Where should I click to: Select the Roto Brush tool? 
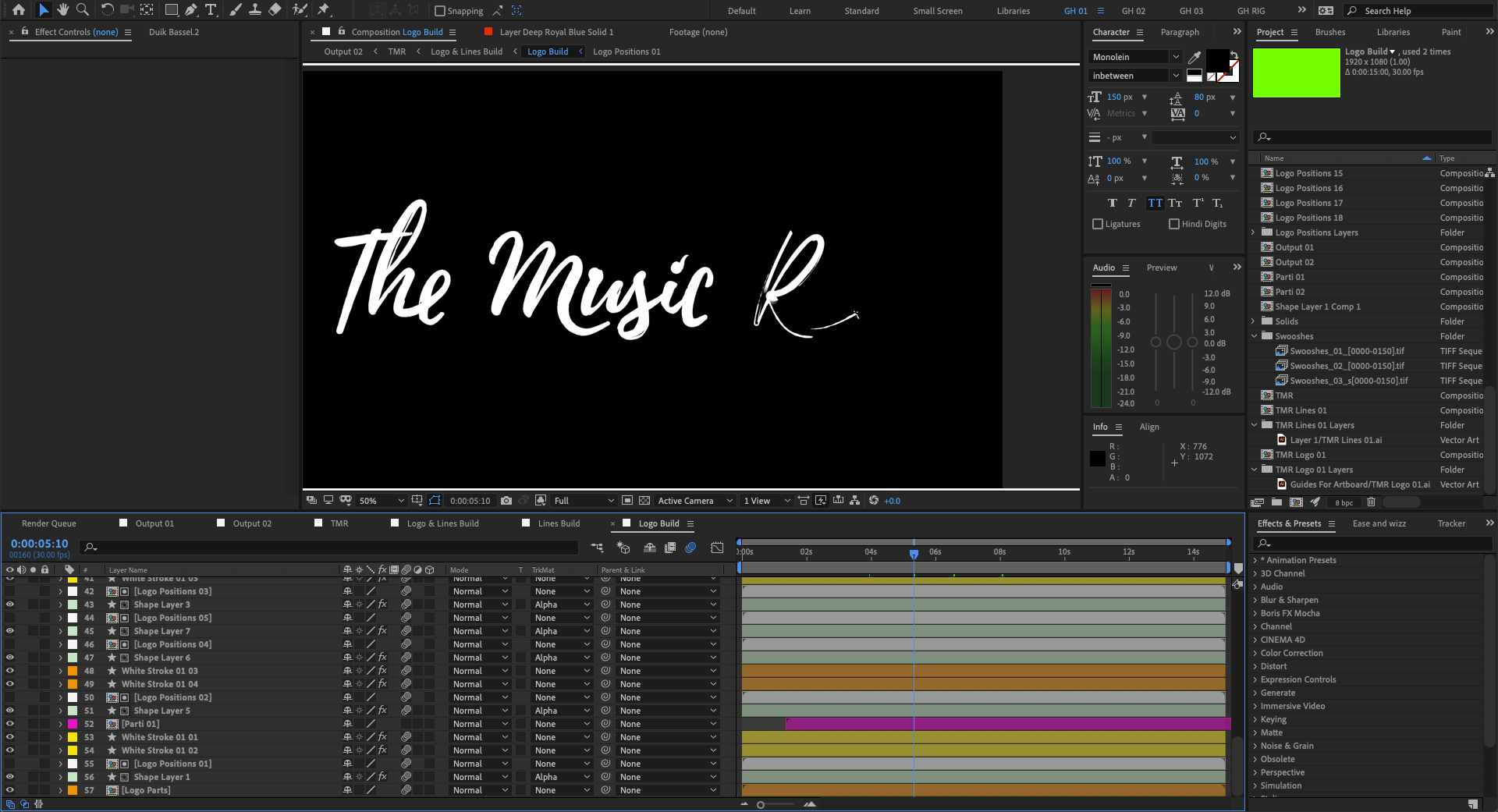(x=300, y=10)
